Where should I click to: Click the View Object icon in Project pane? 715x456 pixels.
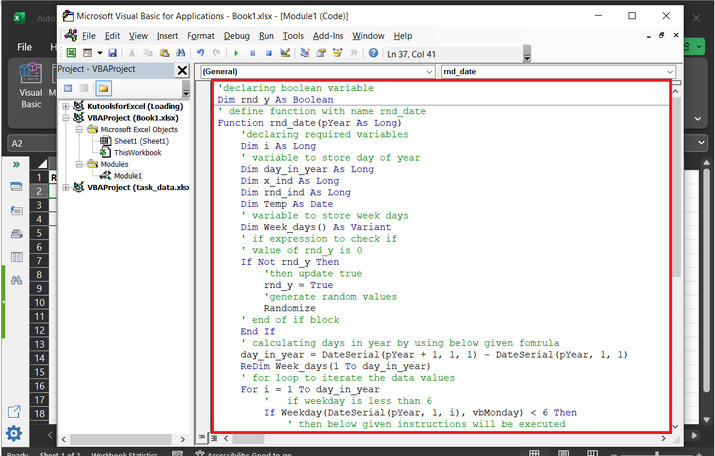pyautogui.click(x=84, y=88)
